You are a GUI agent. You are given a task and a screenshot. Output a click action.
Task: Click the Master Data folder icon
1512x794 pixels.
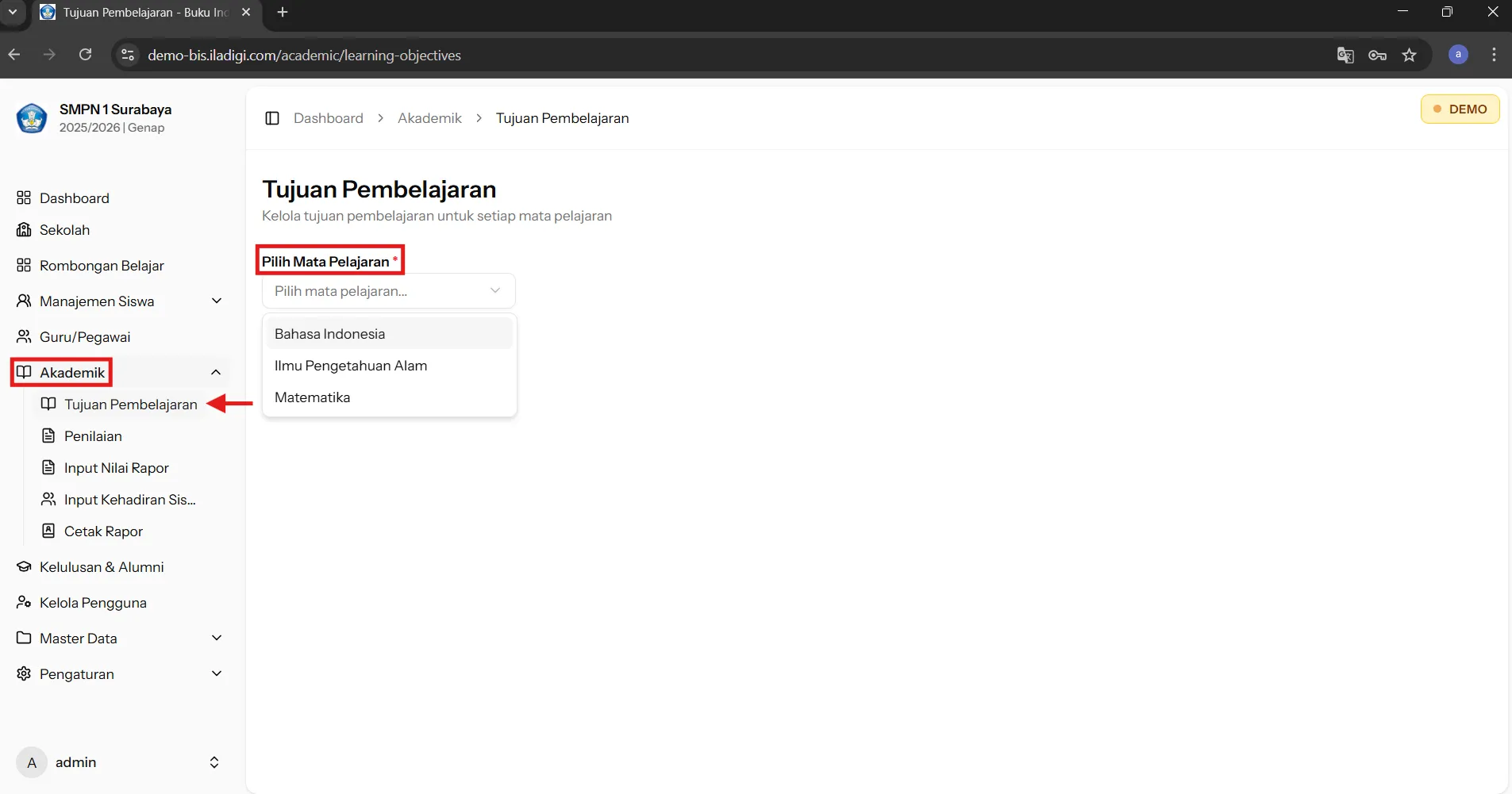click(24, 638)
